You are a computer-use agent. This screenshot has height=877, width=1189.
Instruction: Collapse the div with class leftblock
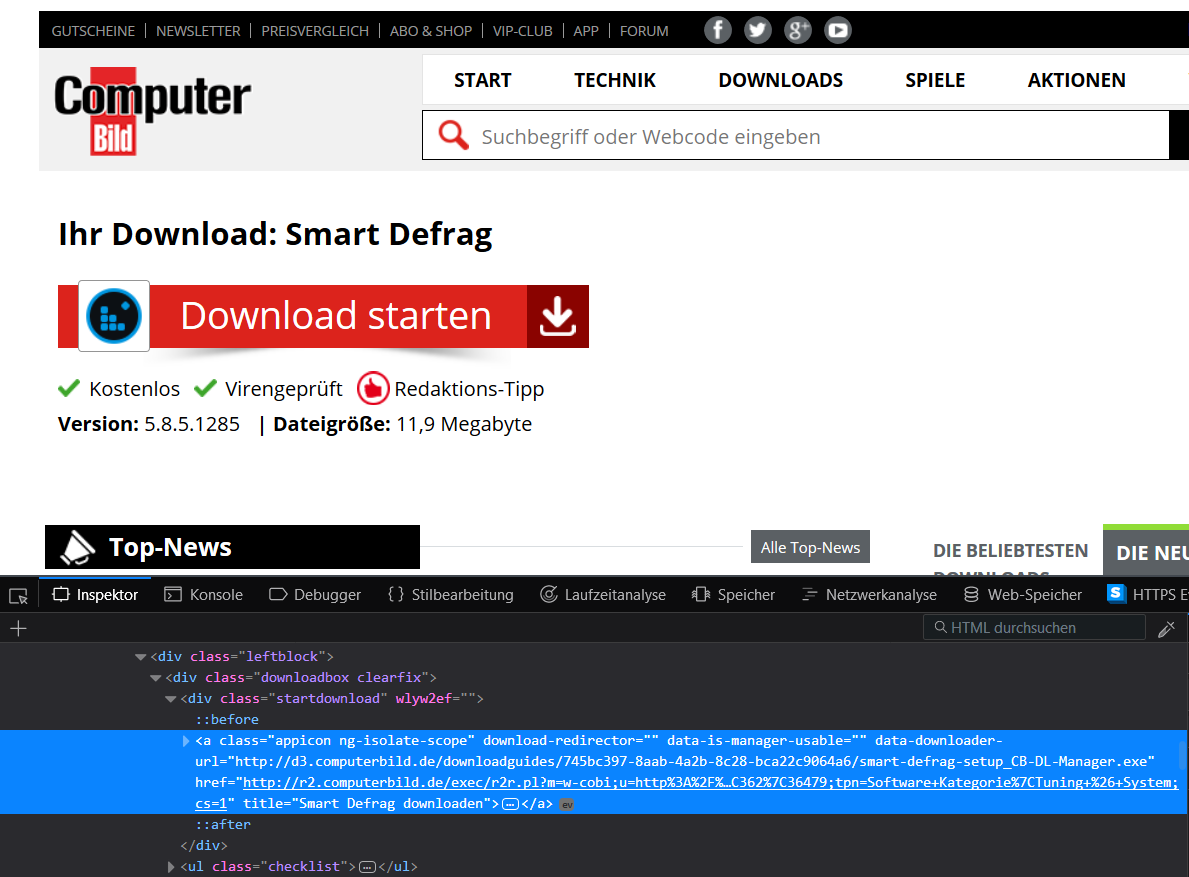point(141,656)
